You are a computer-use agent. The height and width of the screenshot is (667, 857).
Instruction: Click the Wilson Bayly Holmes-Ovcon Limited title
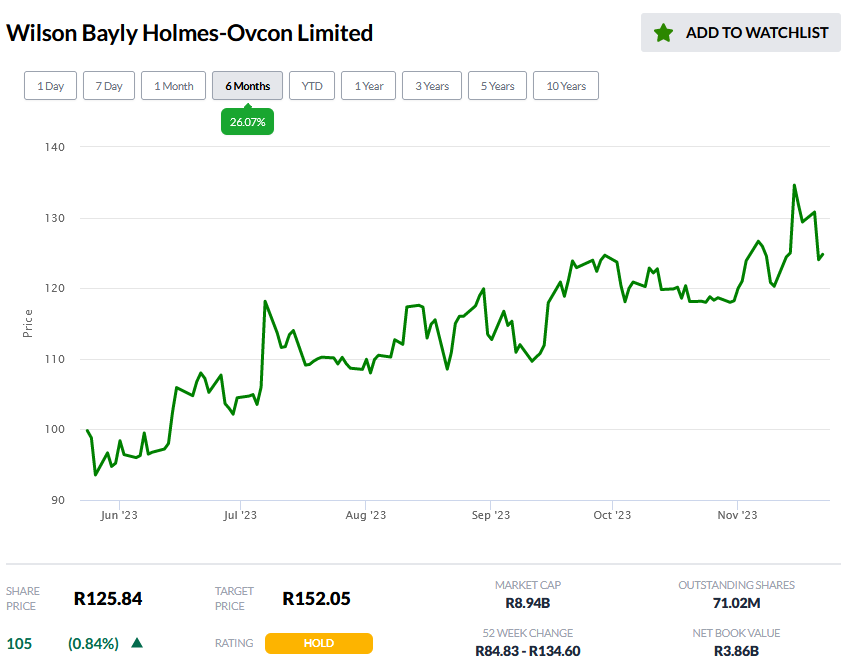click(x=189, y=33)
